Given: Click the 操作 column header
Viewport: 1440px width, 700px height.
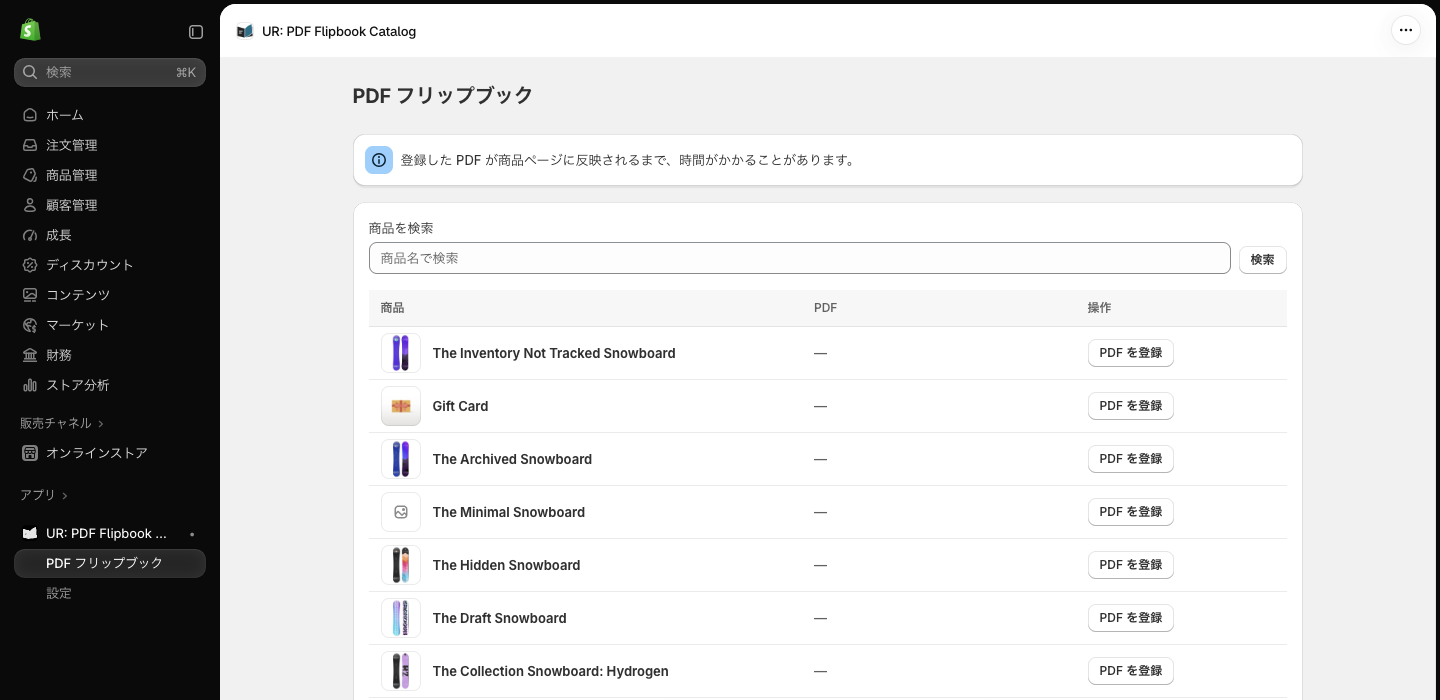Looking at the screenshot, I should [x=1099, y=308].
